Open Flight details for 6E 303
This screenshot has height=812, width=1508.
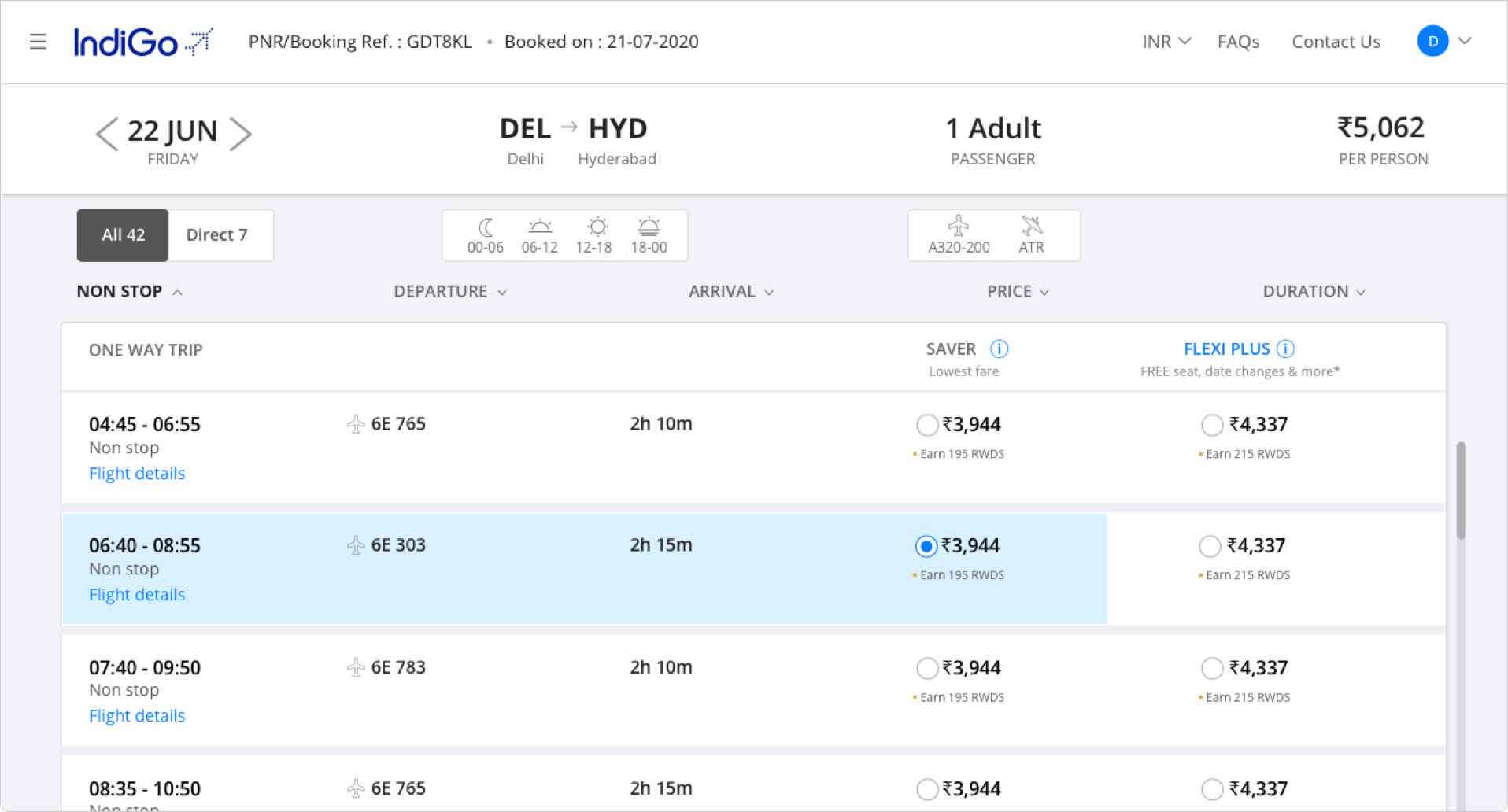(137, 595)
